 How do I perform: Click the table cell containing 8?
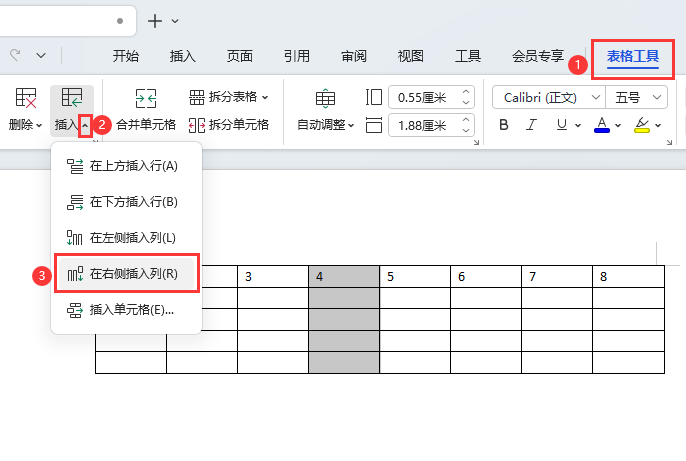click(x=628, y=276)
